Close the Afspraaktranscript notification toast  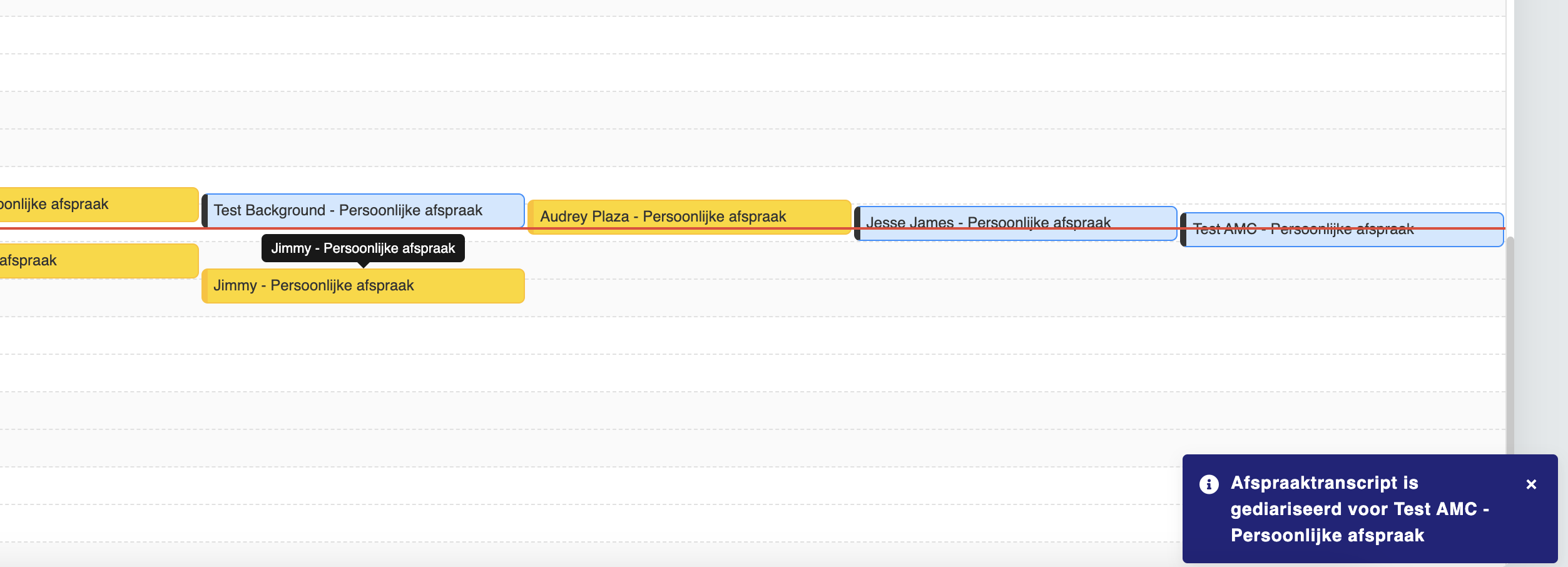[1531, 484]
